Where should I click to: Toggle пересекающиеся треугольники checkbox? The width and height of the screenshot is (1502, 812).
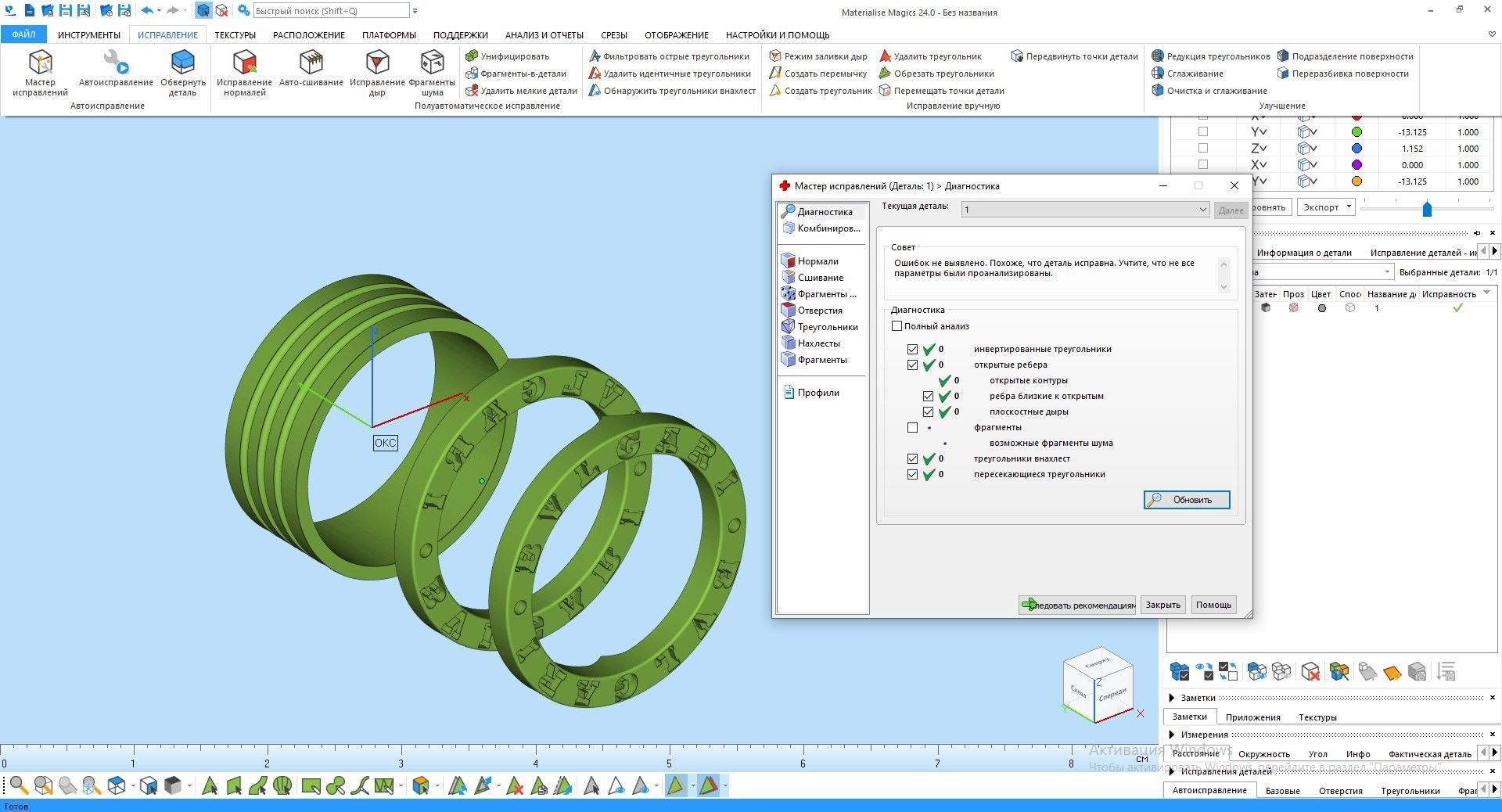point(912,474)
